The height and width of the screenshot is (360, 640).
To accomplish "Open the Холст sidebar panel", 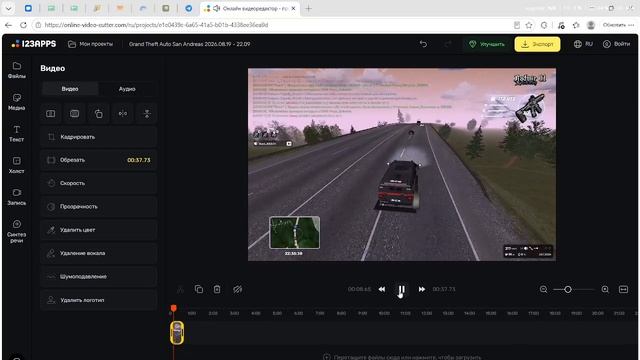I will [17, 165].
